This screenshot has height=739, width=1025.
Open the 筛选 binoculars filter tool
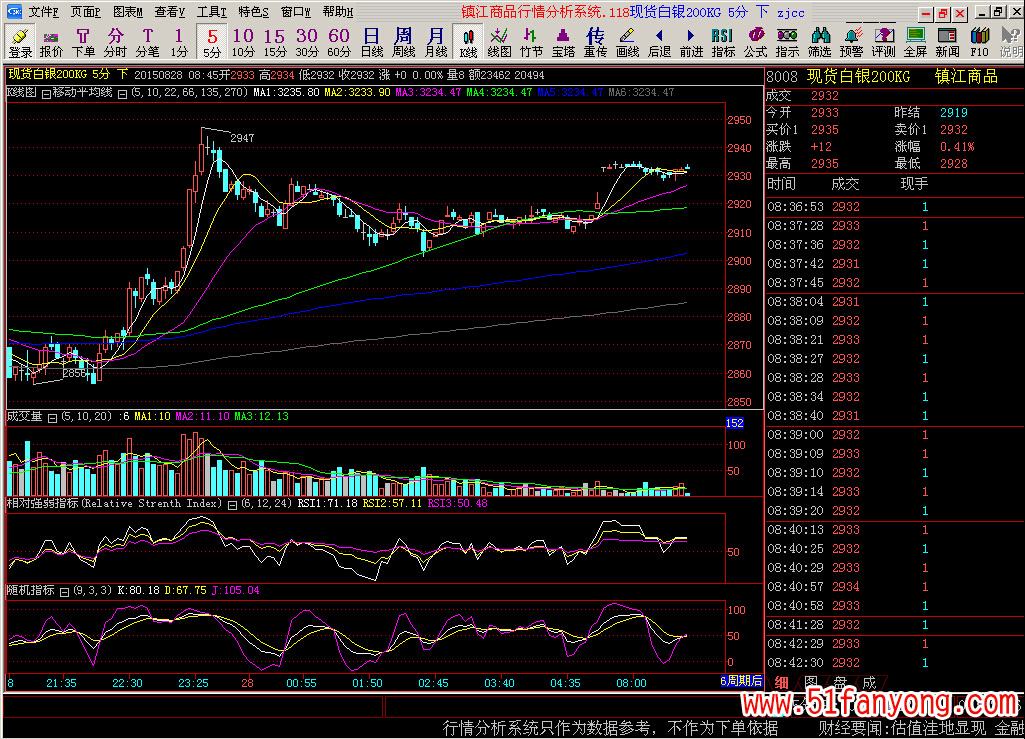[820, 42]
